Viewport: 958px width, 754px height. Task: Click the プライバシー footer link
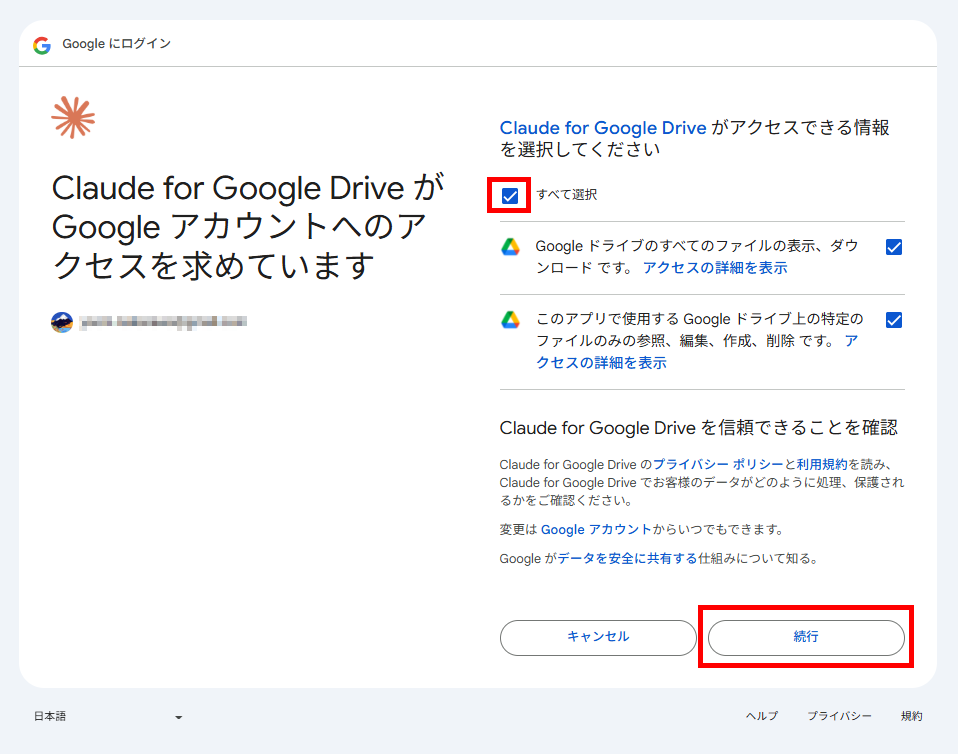[x=839, y=716]
